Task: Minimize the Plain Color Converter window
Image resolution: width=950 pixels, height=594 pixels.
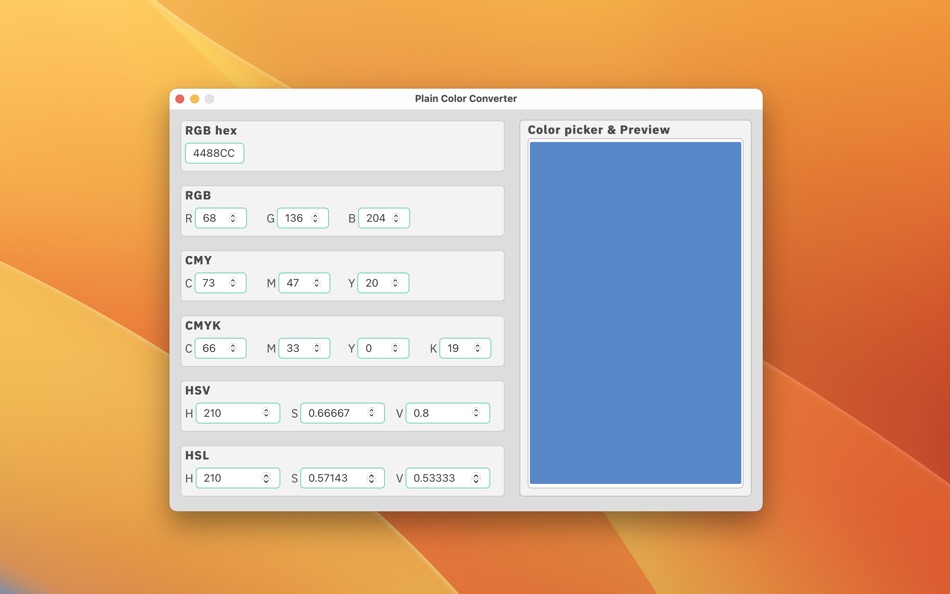Action: (194, 99)
